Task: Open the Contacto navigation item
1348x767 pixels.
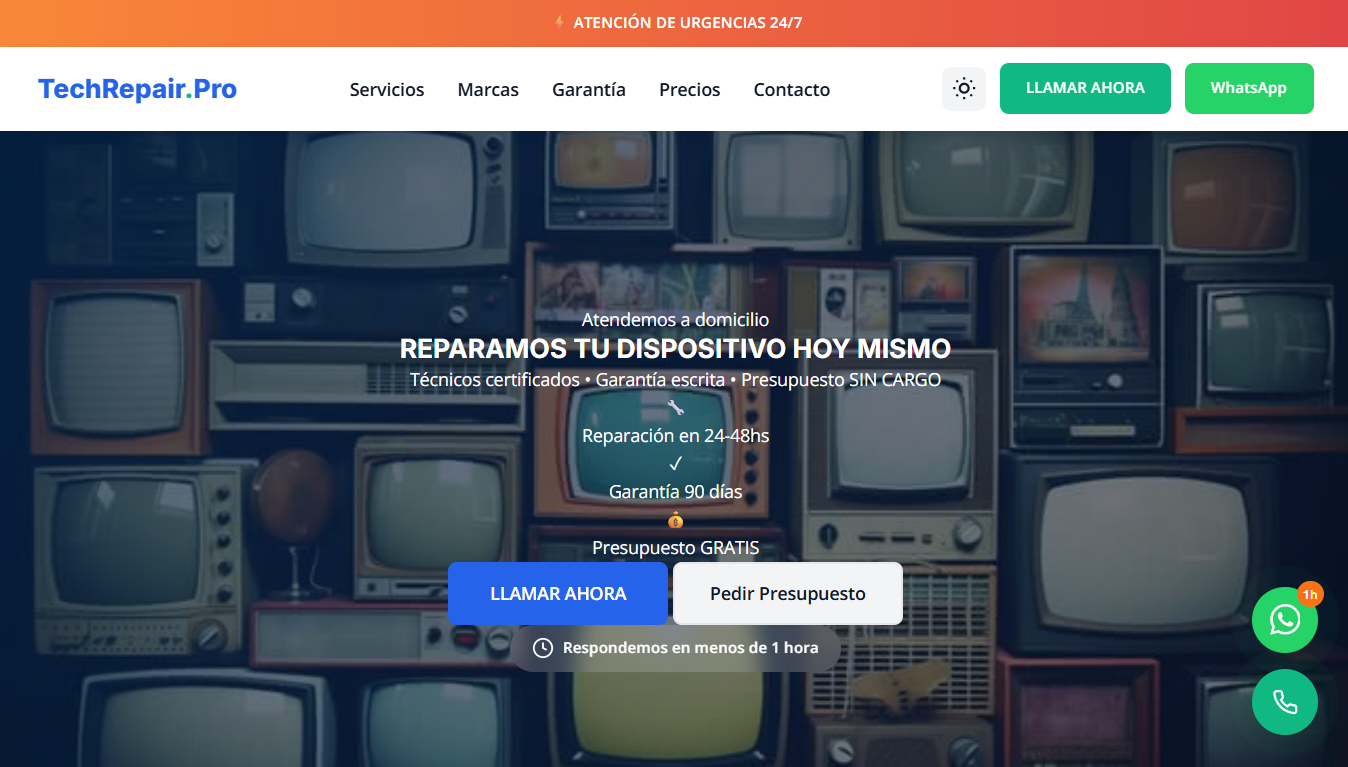Action: coord(791,89)
